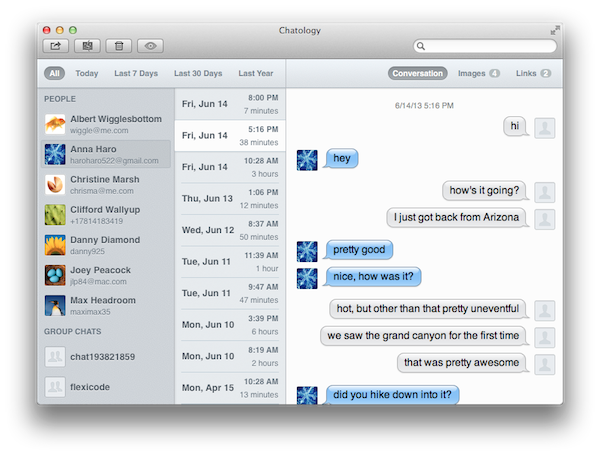Click Danny Diamond's sunflower avatar
600x456 pixels.
pos(56,245)
